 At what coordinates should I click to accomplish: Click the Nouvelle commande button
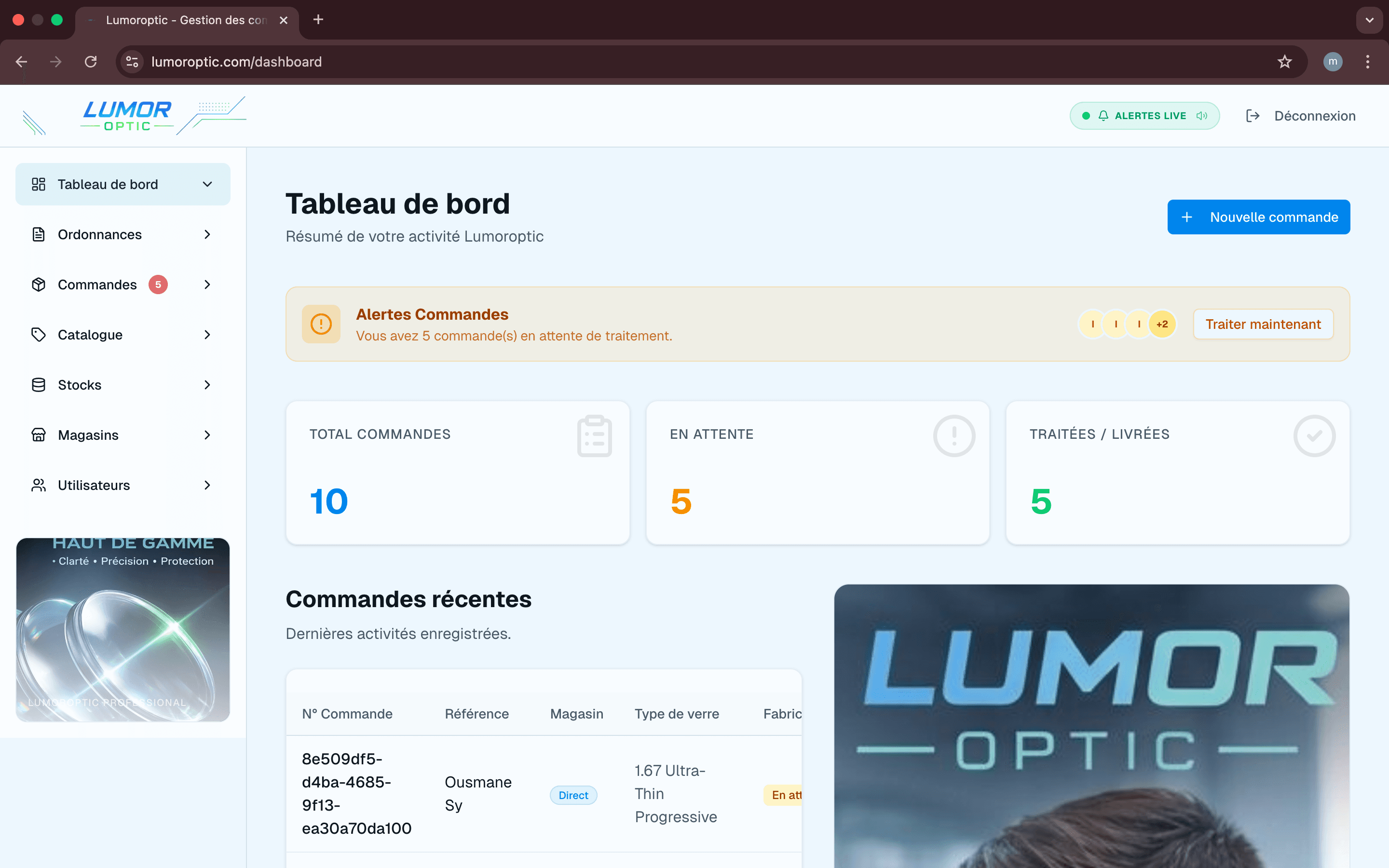[x=1258, y=217]
